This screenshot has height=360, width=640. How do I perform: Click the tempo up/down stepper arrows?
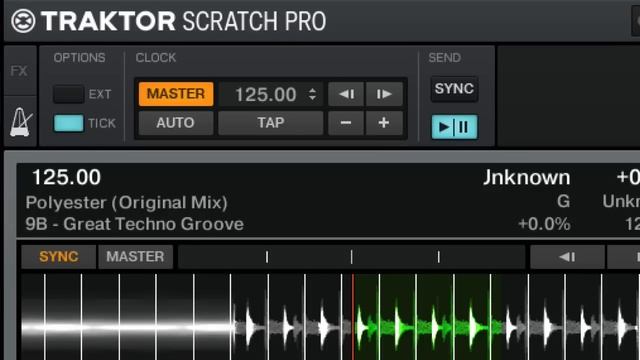[x=313, y=94]
